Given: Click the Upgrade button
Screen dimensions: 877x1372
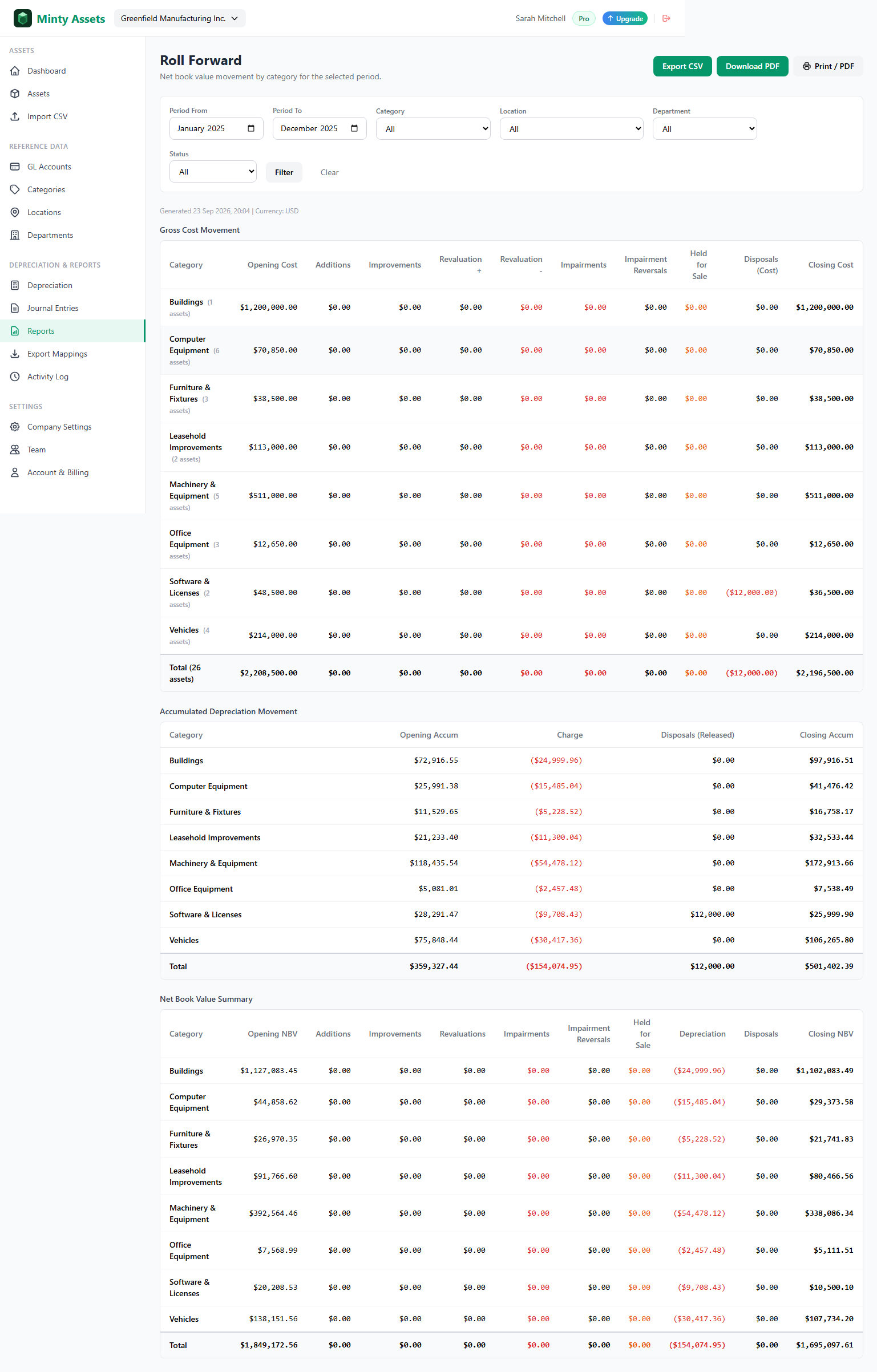Looking at the screenshot, I should (625, 18).
